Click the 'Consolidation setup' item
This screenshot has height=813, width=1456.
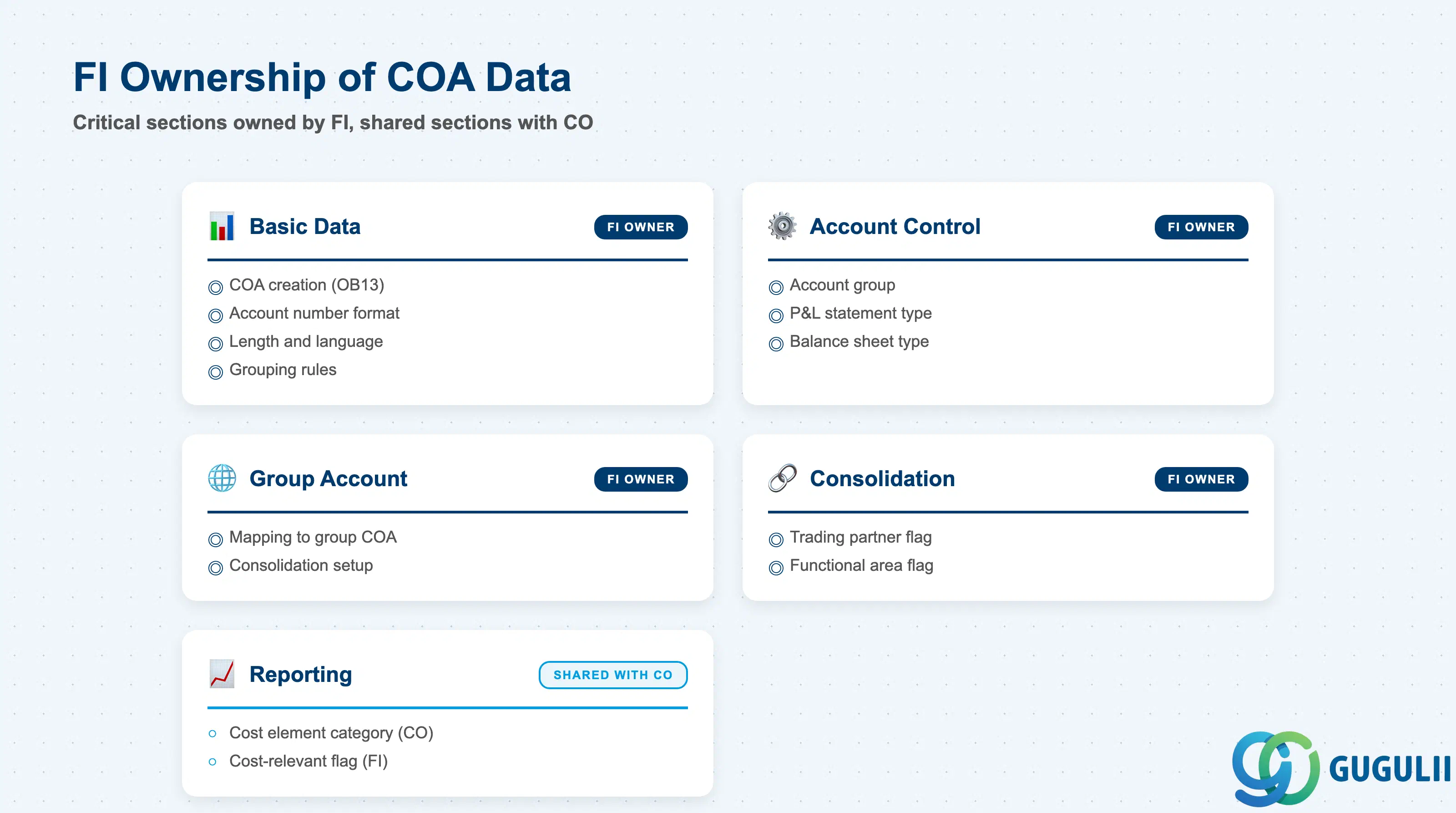[x=301, y=565]
